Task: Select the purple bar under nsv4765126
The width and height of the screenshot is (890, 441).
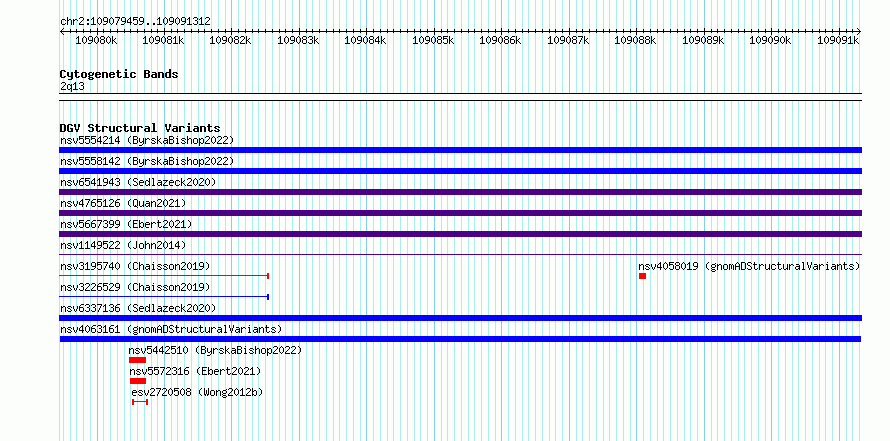Action: click(460, 213)
